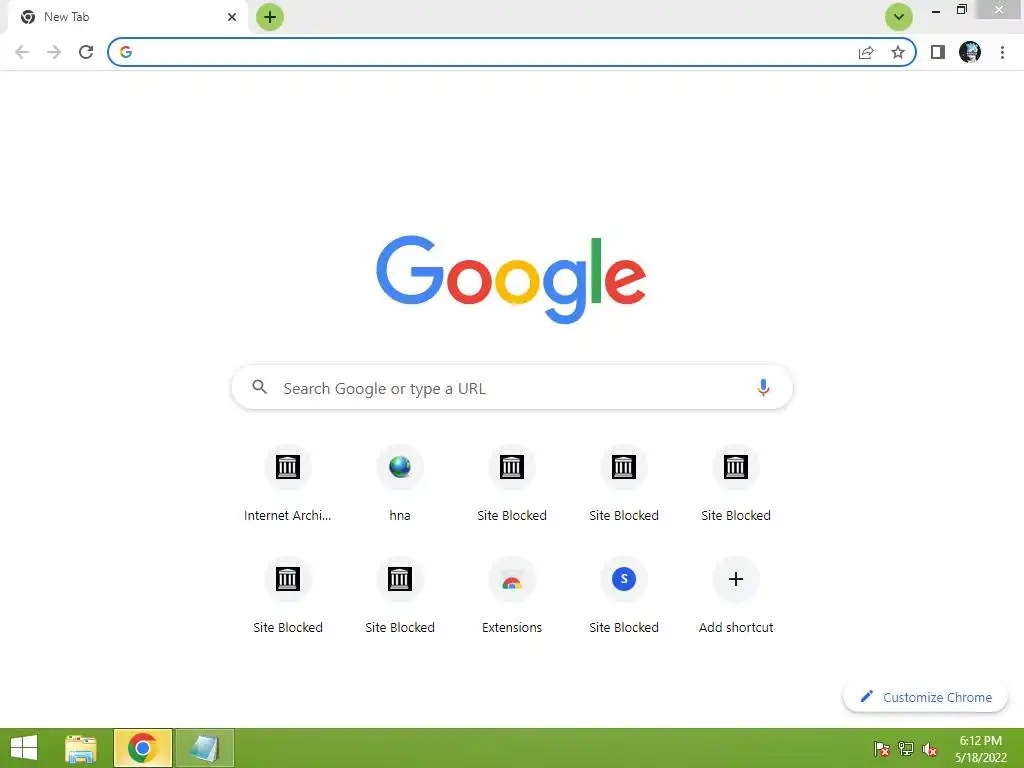1024x768 pixels.
Task: Click the forward navigation arrow
Action: coord(54,52)
